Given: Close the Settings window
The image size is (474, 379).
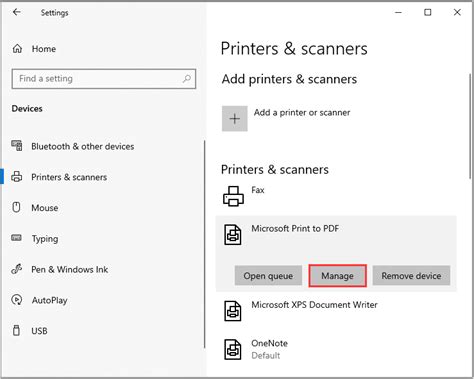Looking at the screenshot, I should pyautogui.click(x=457, y=13).
